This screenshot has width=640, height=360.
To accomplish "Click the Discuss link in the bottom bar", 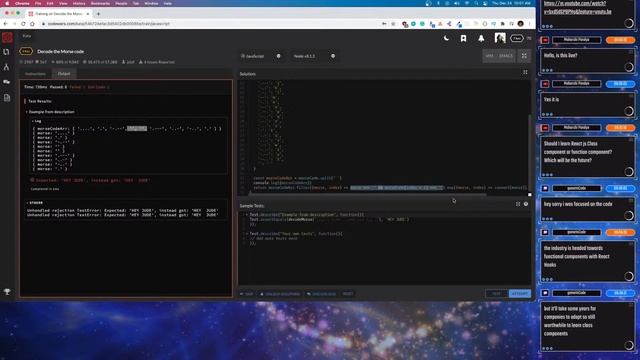I will click(x=322, y=294).
